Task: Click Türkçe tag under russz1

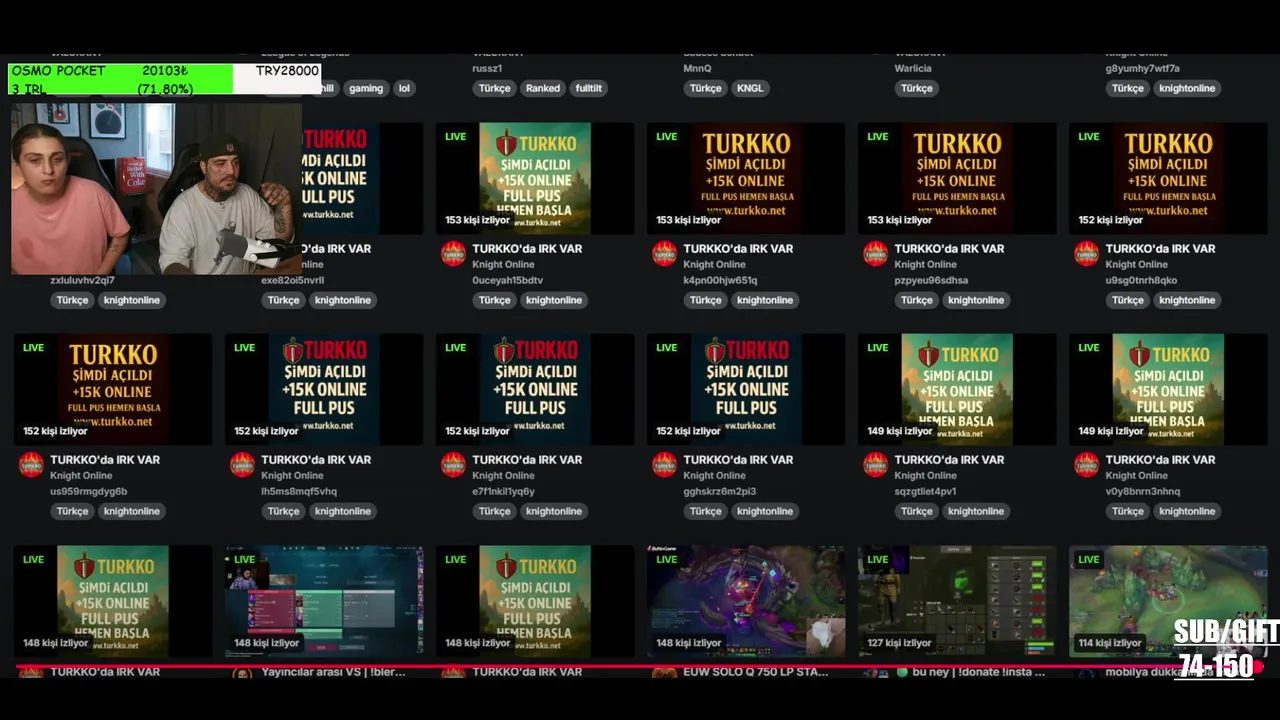Action: [494, 88]
